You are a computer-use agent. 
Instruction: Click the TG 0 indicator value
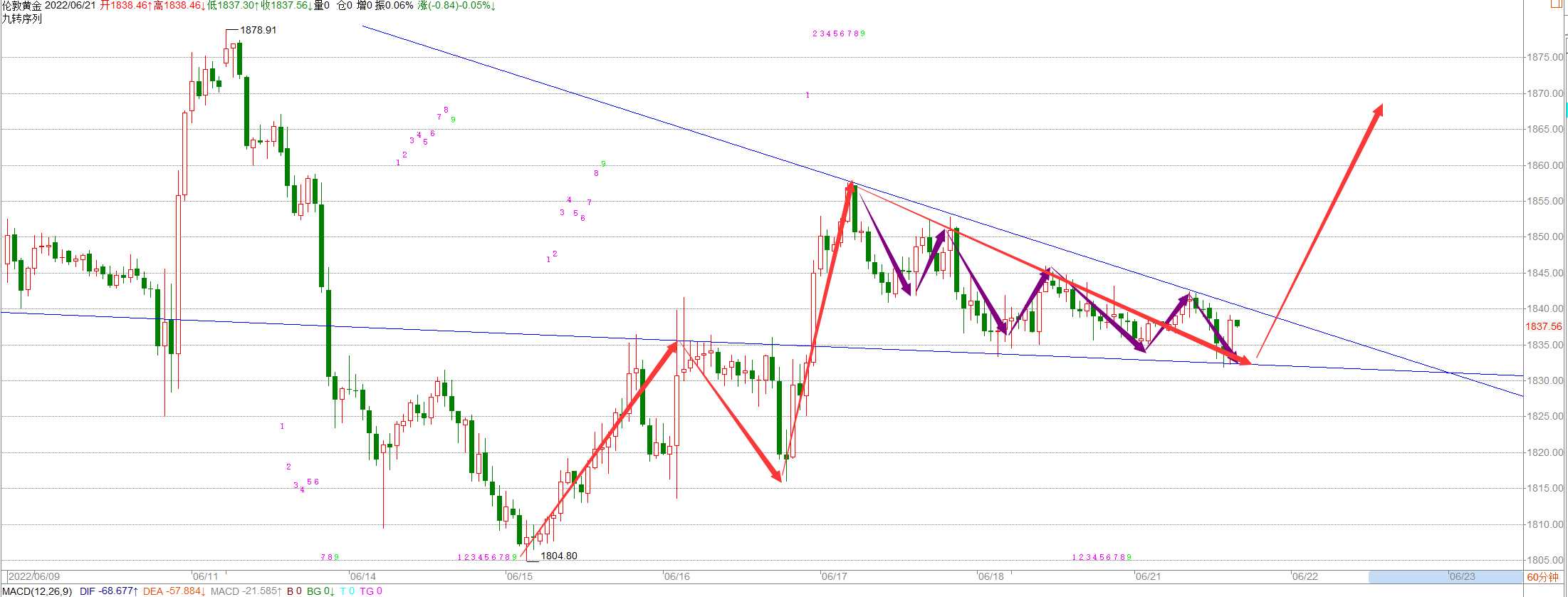pos(371,591)
